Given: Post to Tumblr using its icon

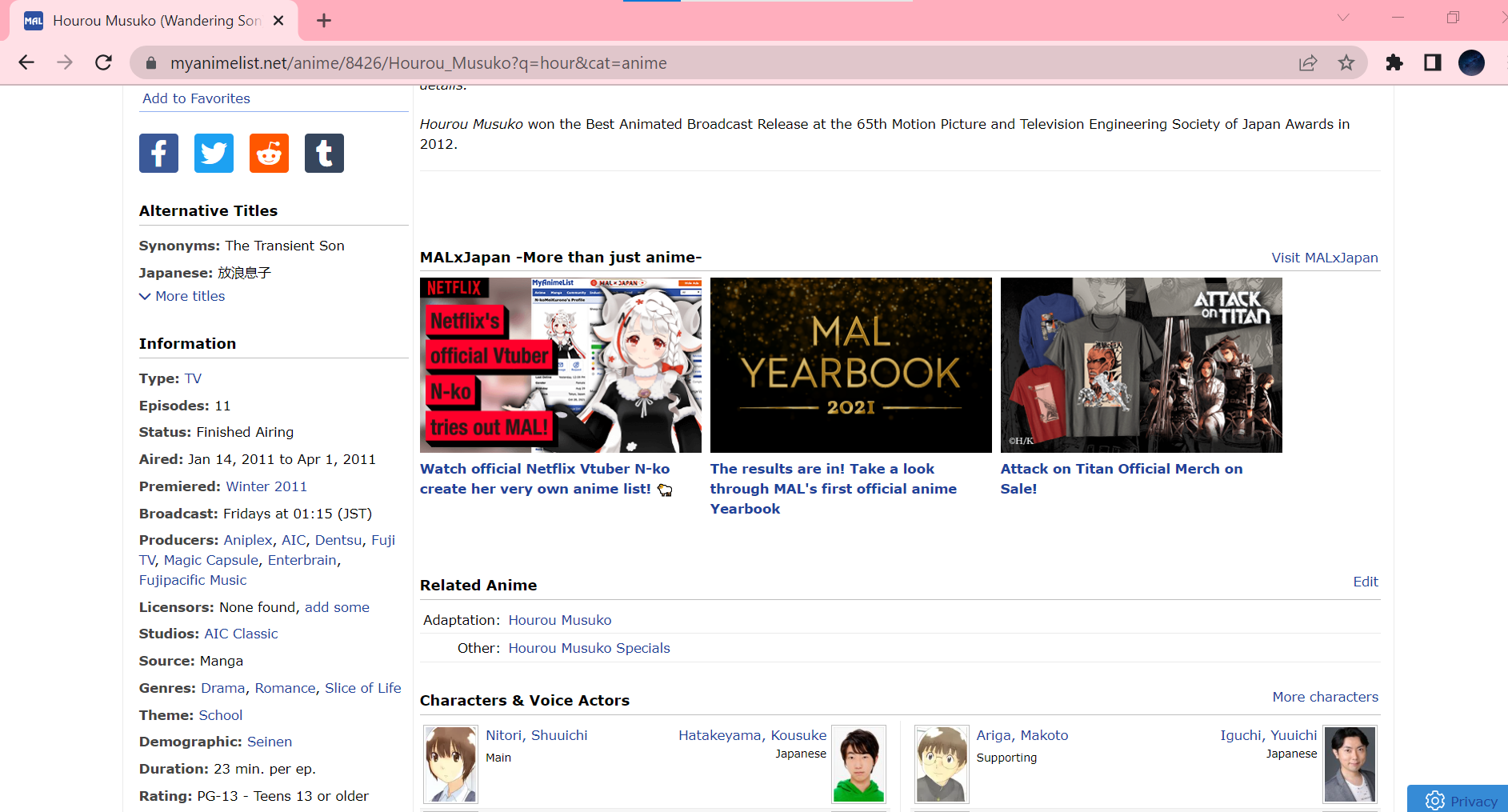Looking at the screenshot, I should [x=324, y=153].
